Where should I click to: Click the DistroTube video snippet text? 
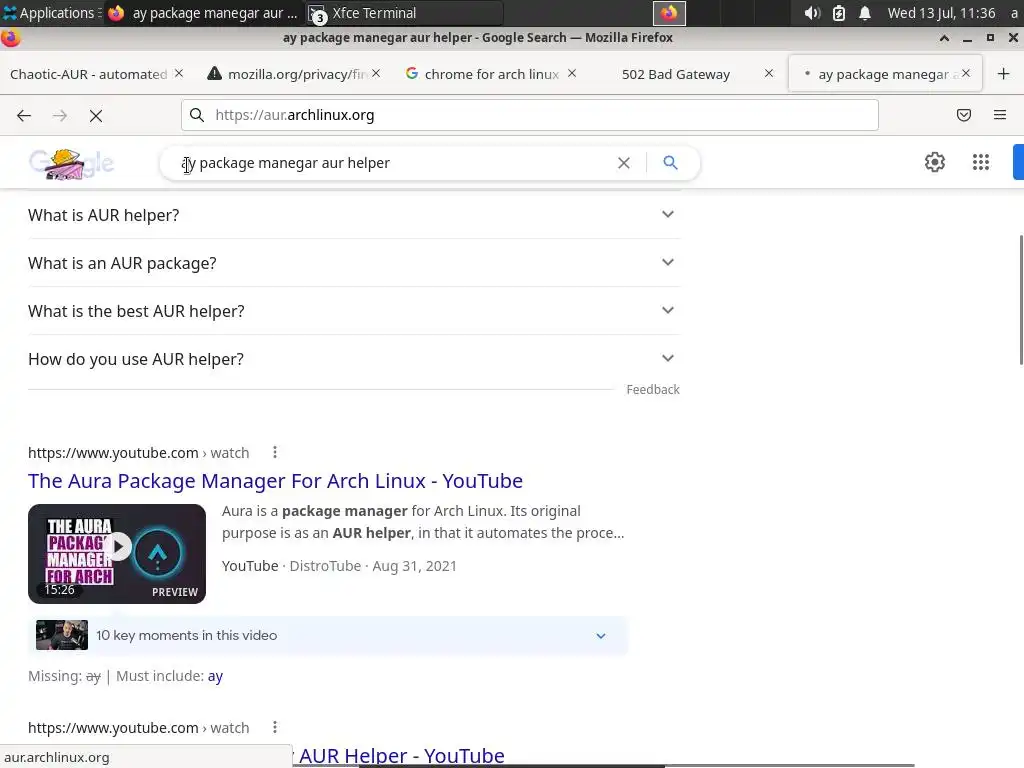pos(423,522)
